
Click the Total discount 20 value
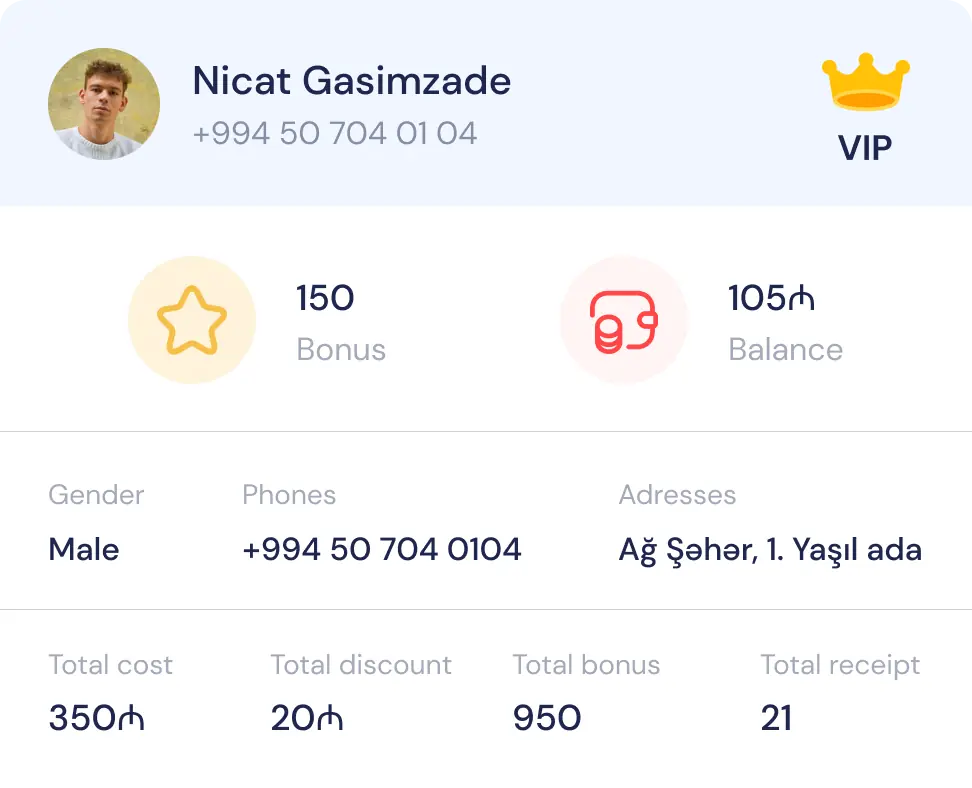[x=306, y=718]
